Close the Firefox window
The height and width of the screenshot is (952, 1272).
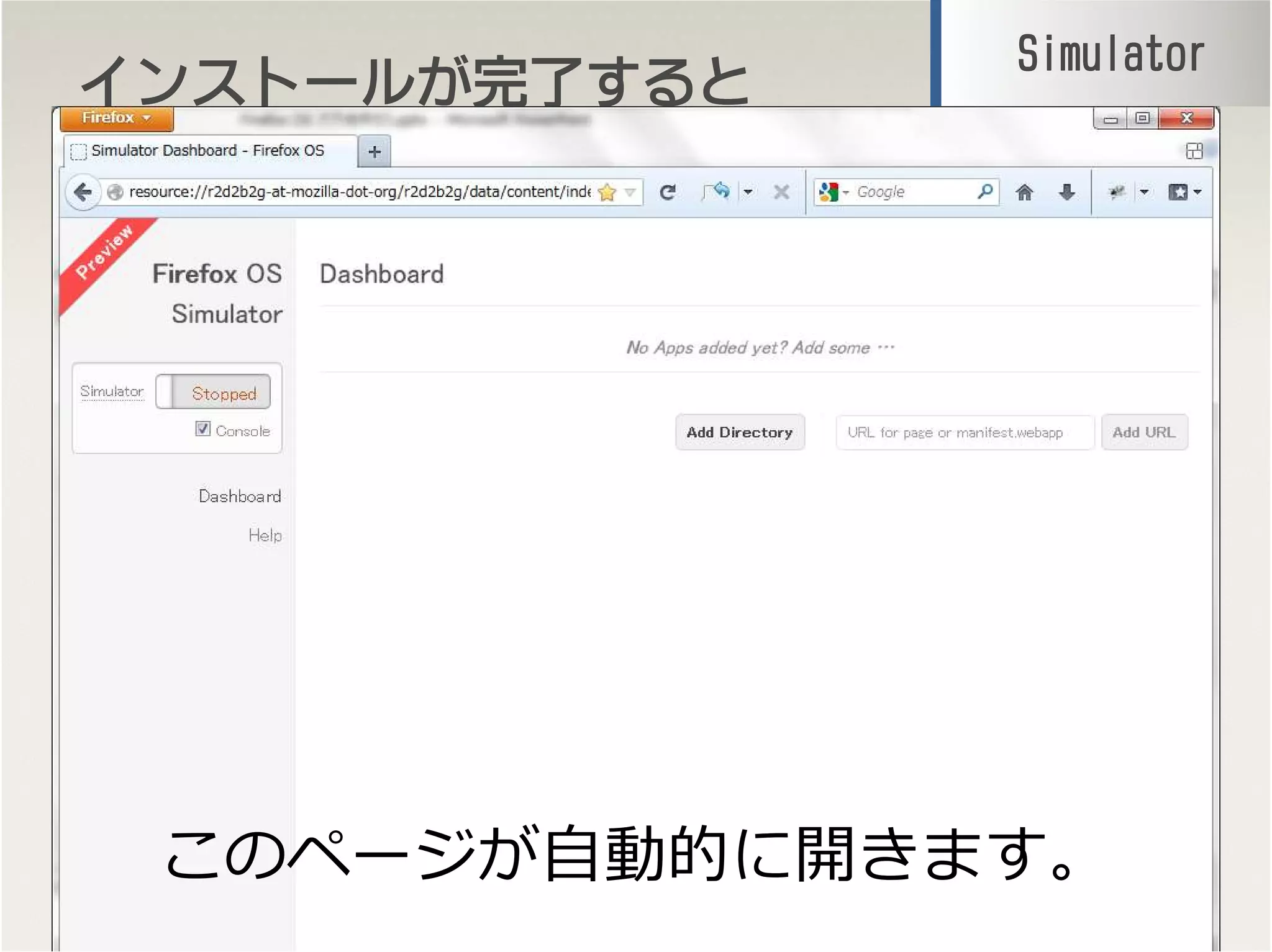[x=1186, y=118]
